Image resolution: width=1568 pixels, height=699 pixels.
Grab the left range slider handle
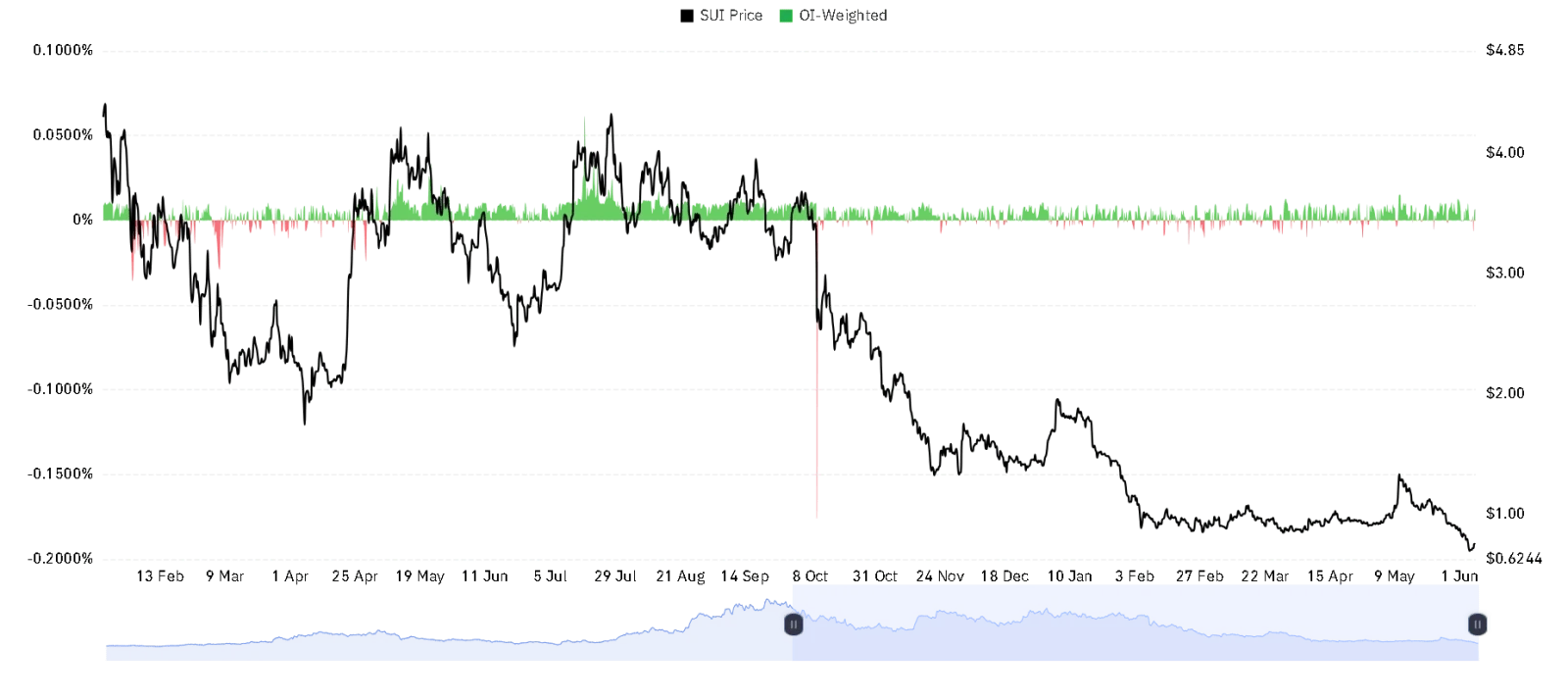[x=793, y=624]
